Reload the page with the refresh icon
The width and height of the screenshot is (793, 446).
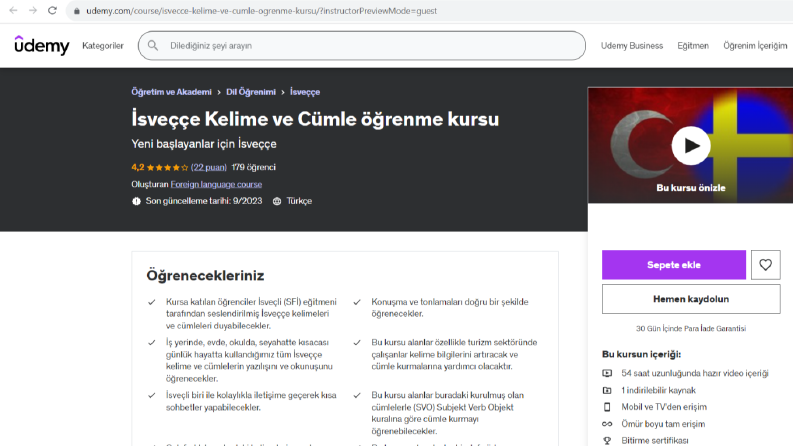pos(52,10)
